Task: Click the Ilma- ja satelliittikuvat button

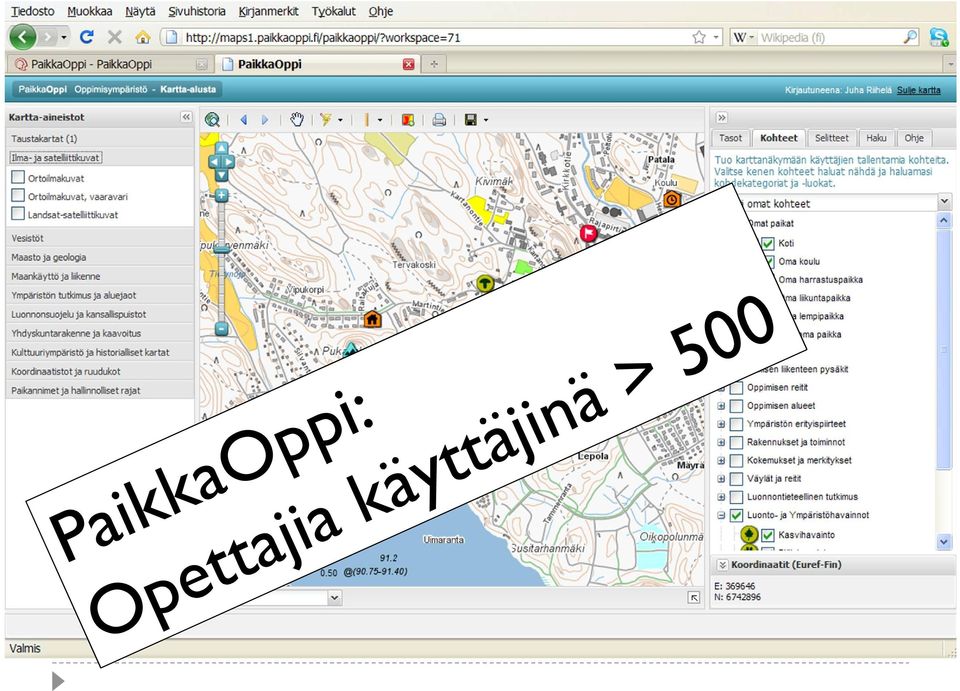Action: pyautogui.click(x=56, y=157)
